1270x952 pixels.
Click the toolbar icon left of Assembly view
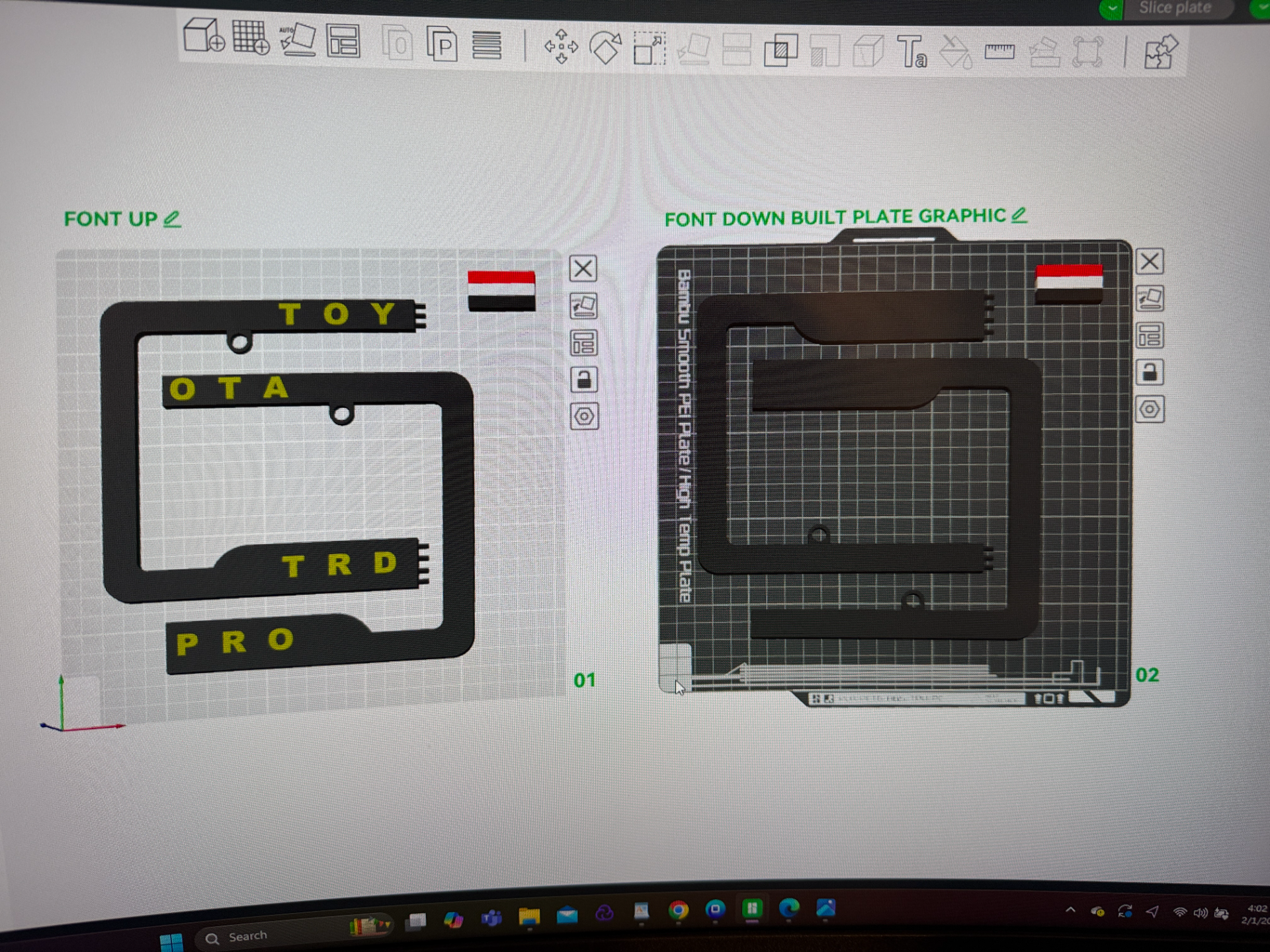pos(1087,52)
